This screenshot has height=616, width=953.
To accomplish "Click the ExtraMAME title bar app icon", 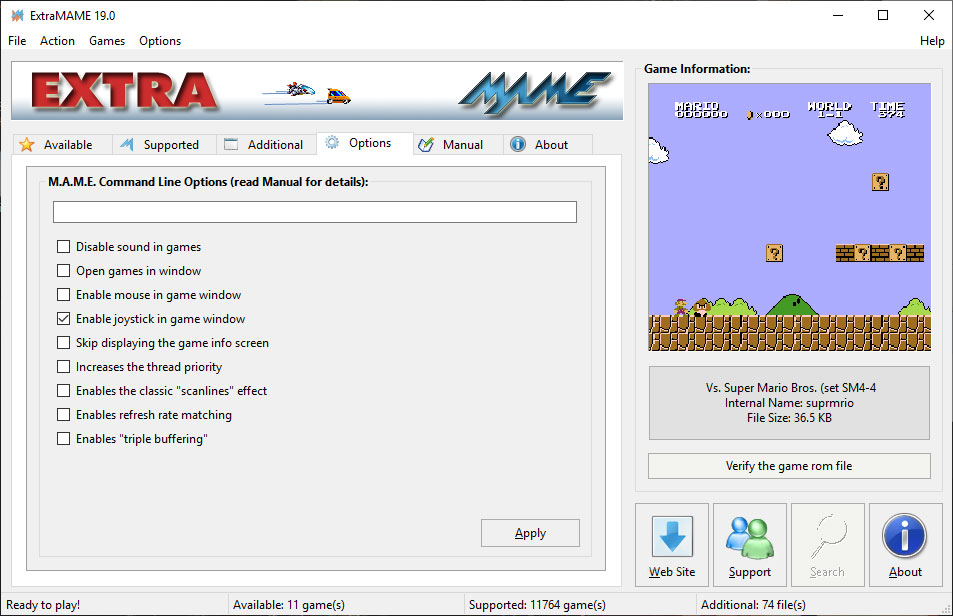I will point(17,15).
